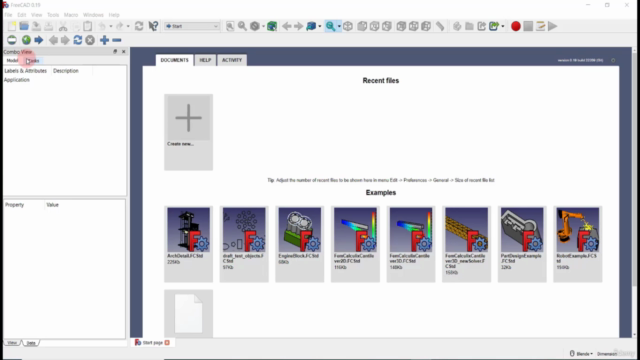
Task: Select the Model tab in Combo View
Action: point(12,60)
